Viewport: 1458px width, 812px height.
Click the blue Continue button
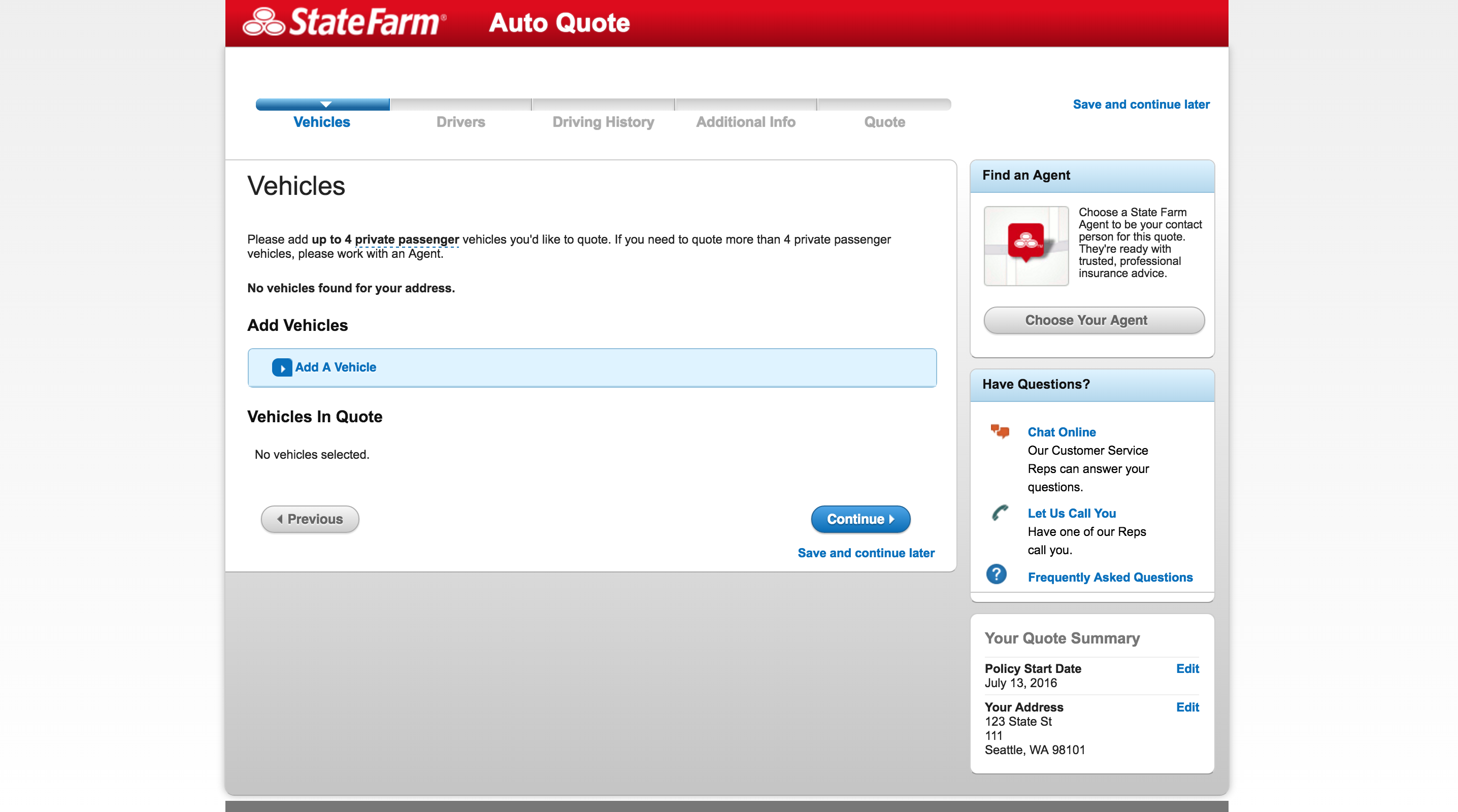(860, 519)
